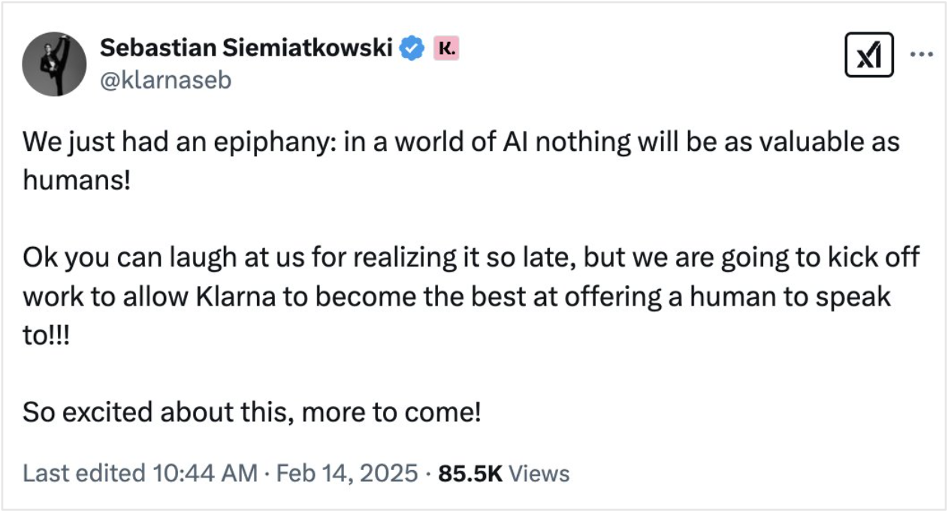Click the 10:44 AM timestamp

click(204, 473)
